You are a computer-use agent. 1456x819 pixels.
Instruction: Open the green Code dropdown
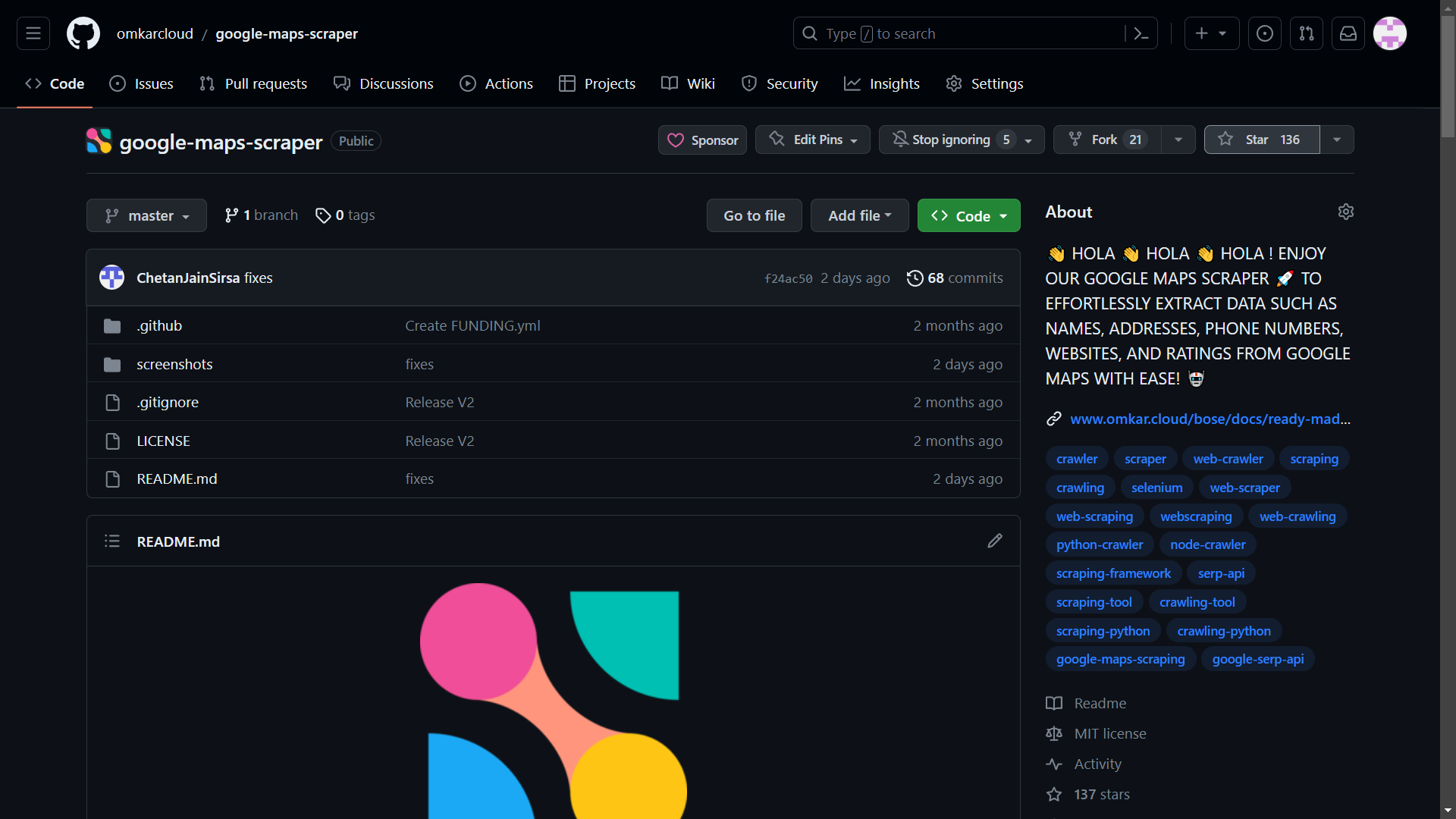(968, 215)
